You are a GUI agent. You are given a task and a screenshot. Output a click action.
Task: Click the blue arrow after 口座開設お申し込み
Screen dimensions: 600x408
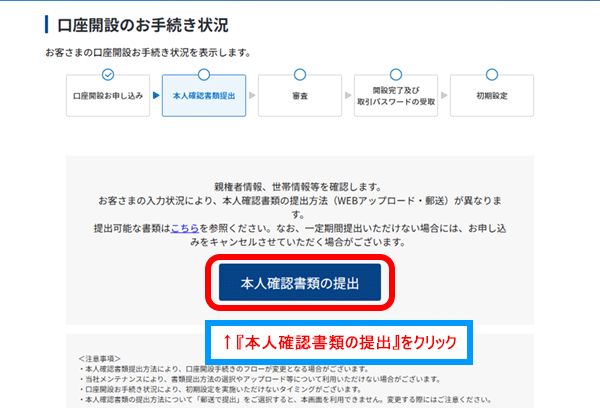click(156, 95)
